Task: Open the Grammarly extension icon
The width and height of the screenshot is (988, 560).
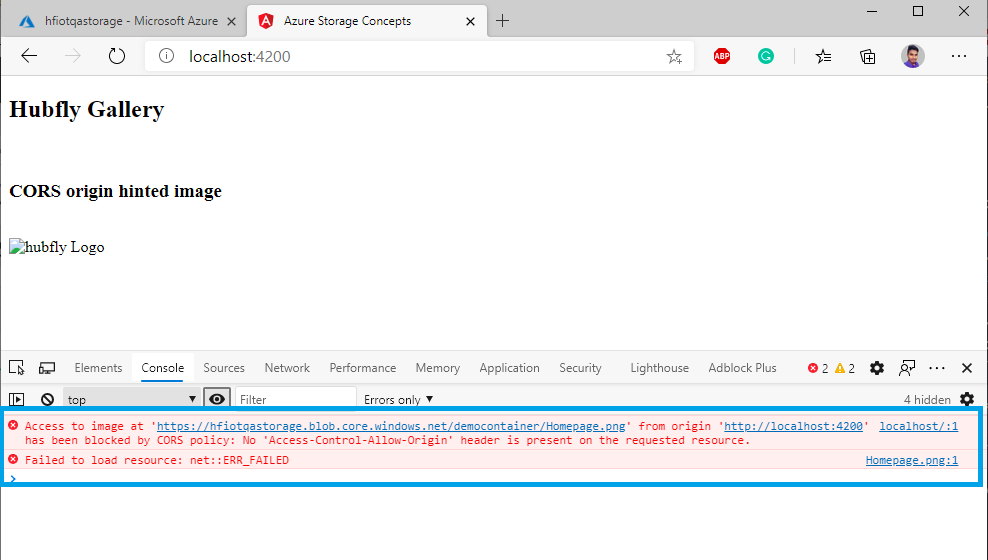Action: point(766,57)
